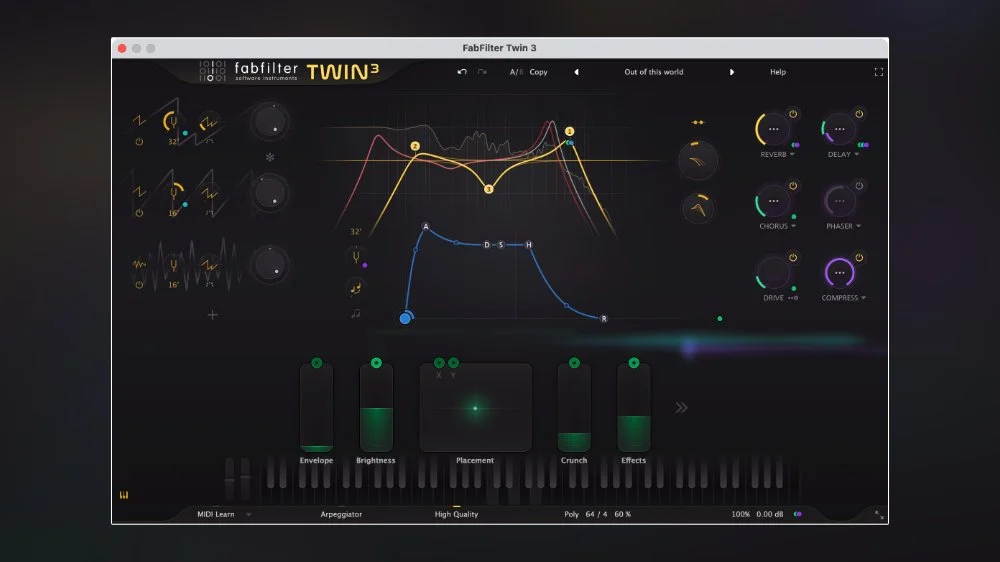Click the dimmed music notes icon beside envelope
The height and width of the screenshot is (562, 1000).
pos(356,313)
